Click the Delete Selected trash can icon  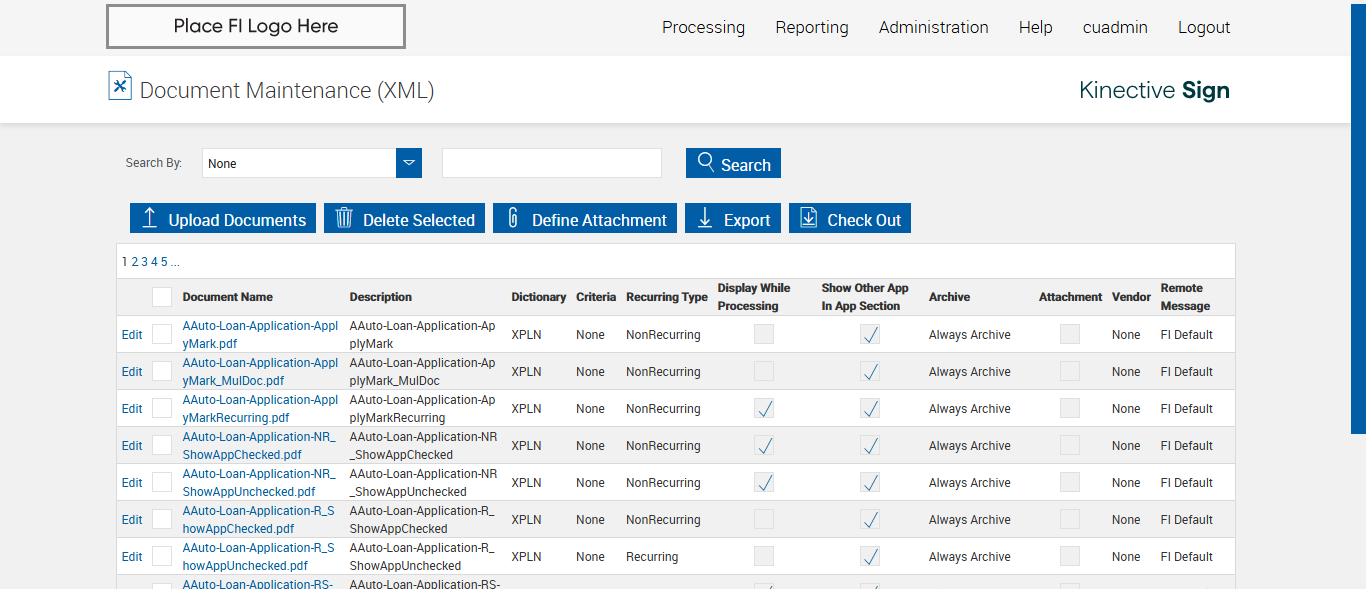coord(344,218)
